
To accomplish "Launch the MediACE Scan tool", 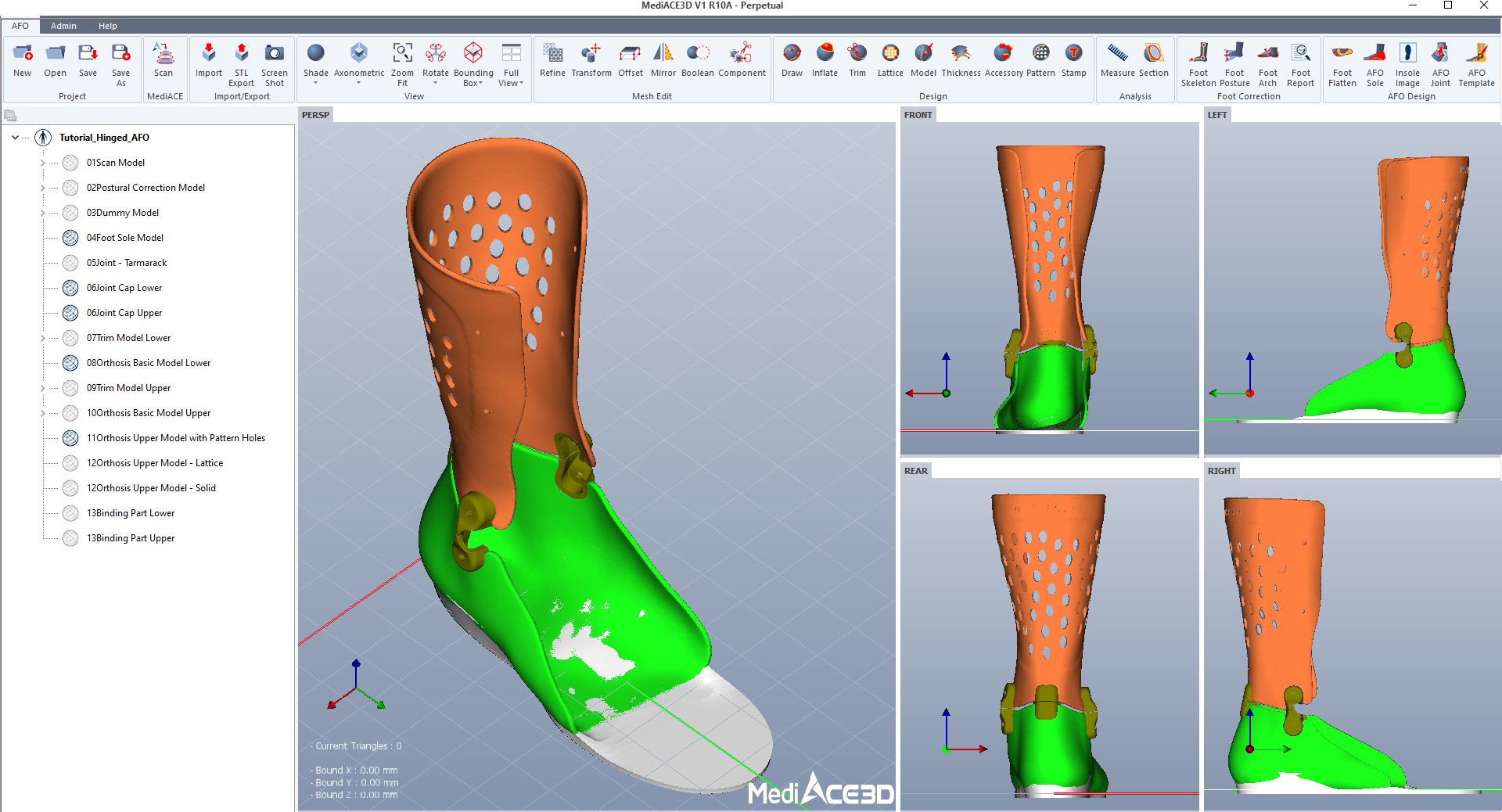I will pyautogui.click(x=163, y=60).
